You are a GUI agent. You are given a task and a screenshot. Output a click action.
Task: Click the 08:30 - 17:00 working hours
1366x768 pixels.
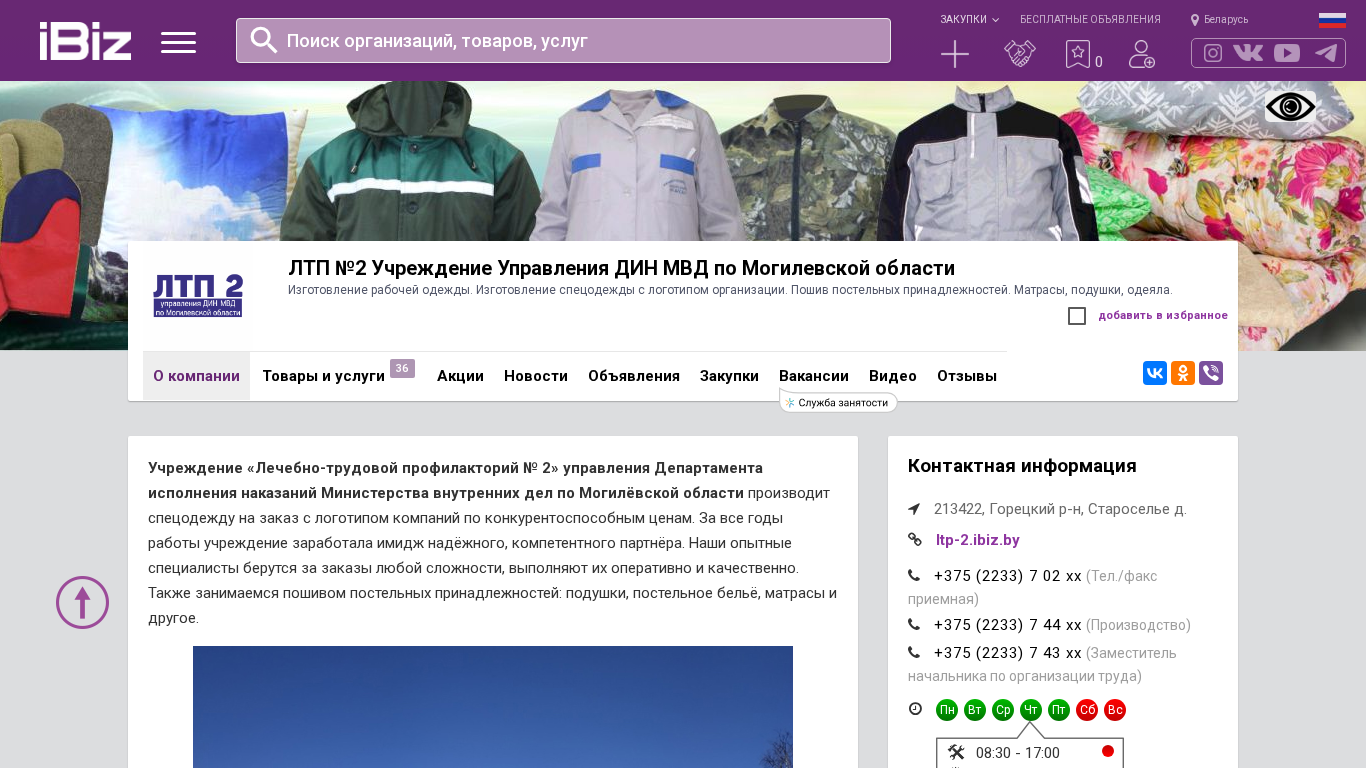[x=1018, y=753]
